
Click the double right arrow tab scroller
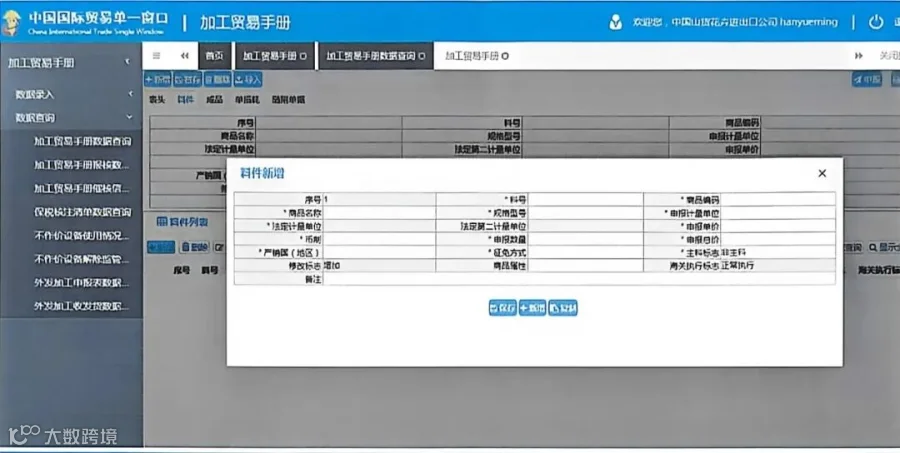[859, 56]
